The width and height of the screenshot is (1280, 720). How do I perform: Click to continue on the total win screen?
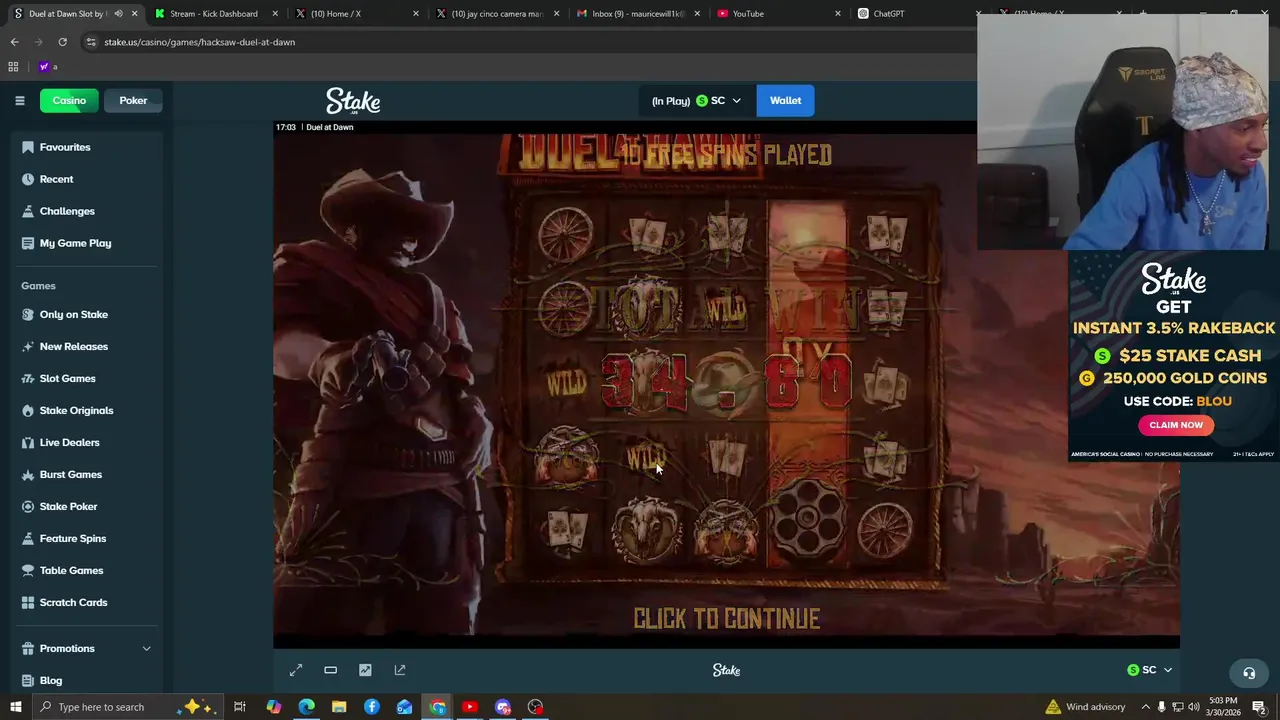(727, 619)
